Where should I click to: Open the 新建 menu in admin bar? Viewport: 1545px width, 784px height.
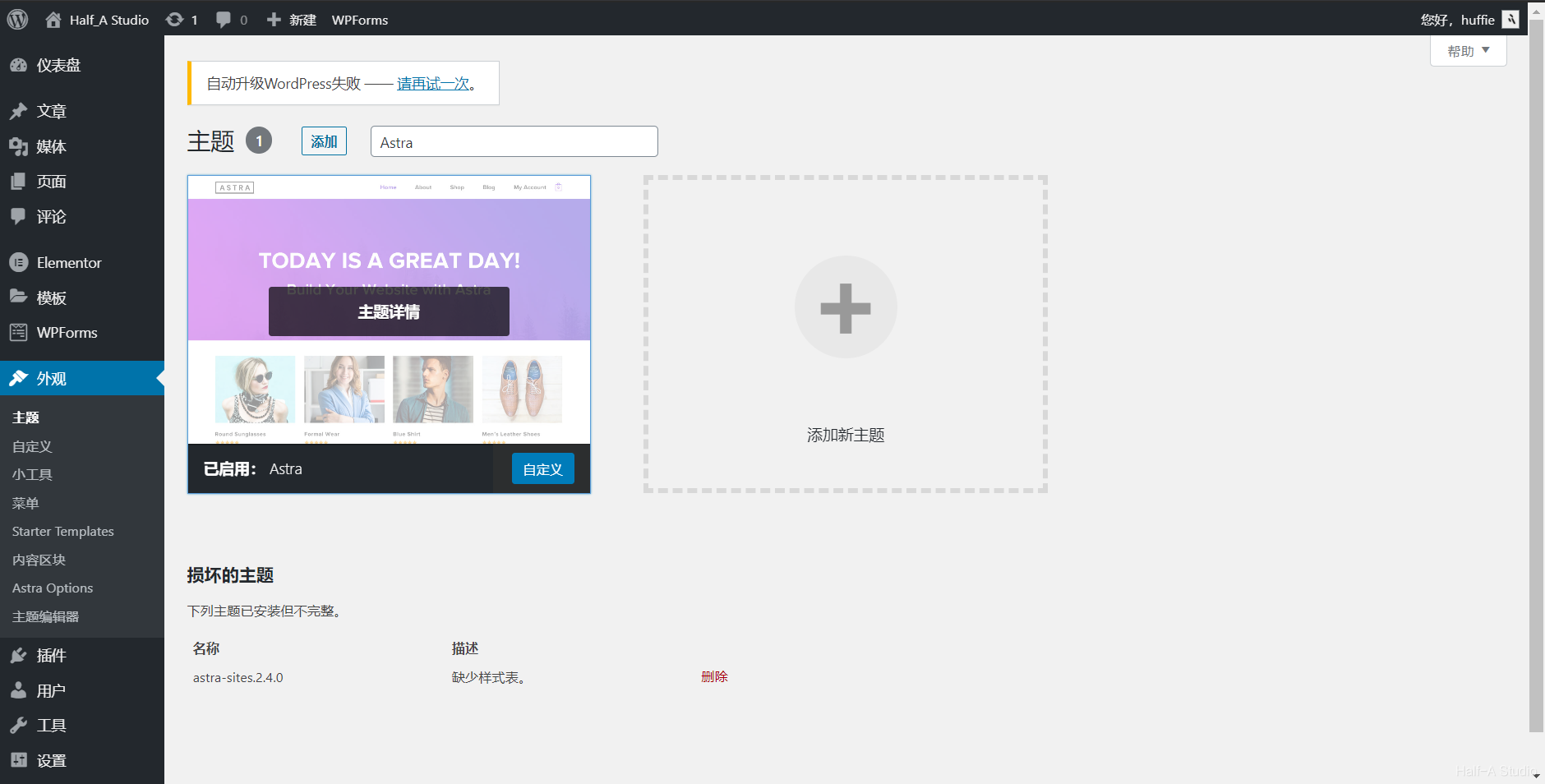pyautogui.click(x=292, y=20)
